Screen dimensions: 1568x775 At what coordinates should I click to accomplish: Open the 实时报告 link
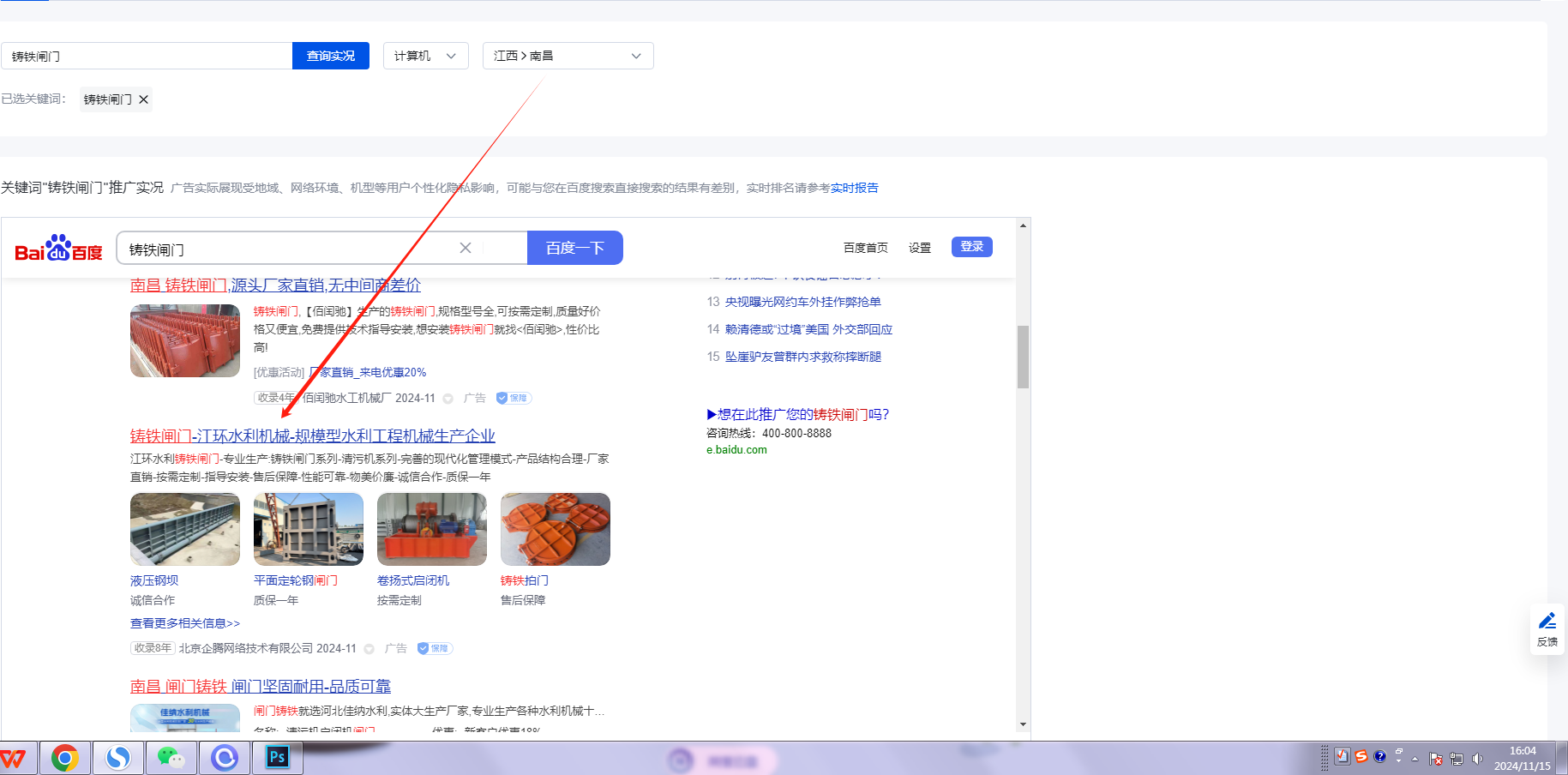pyautogui.click(x=855, y=188)
